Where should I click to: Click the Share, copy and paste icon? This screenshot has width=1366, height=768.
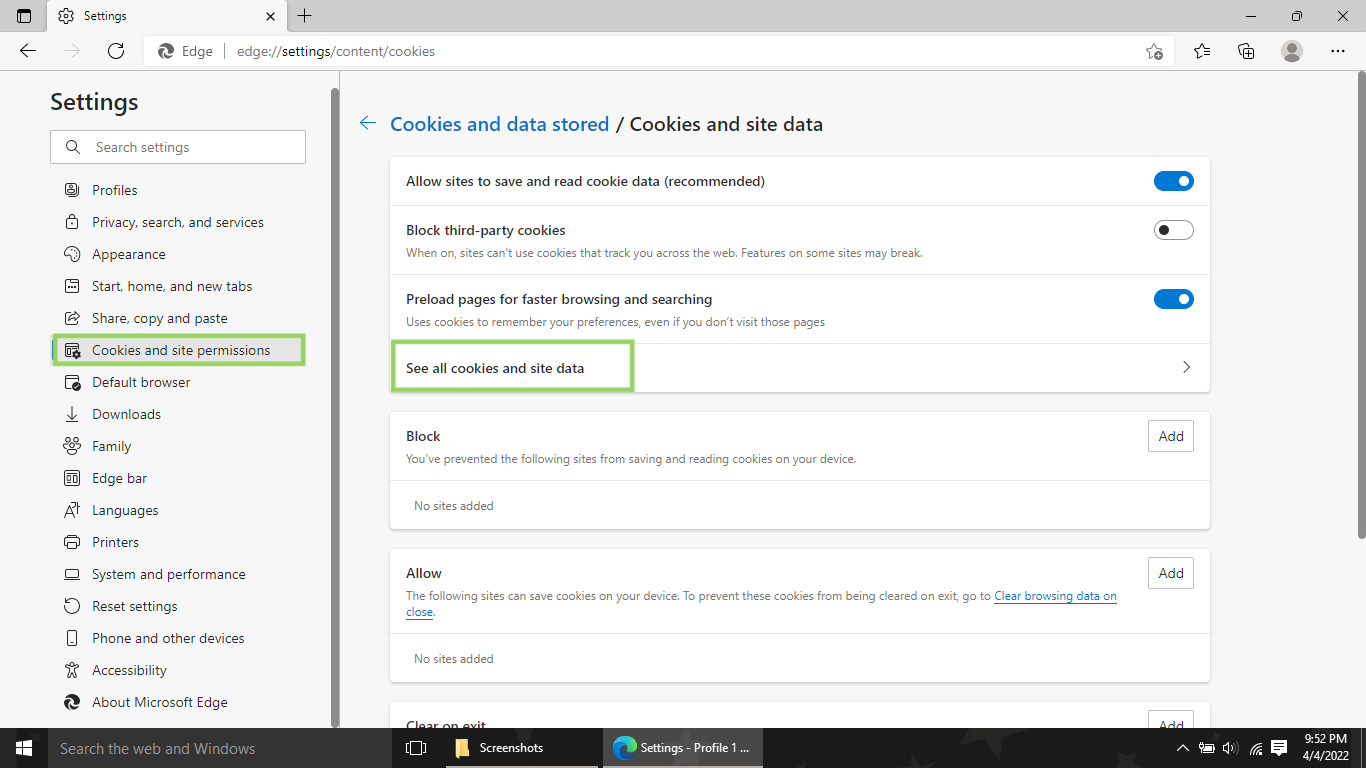pyautogui.click(x=72, y=318)
